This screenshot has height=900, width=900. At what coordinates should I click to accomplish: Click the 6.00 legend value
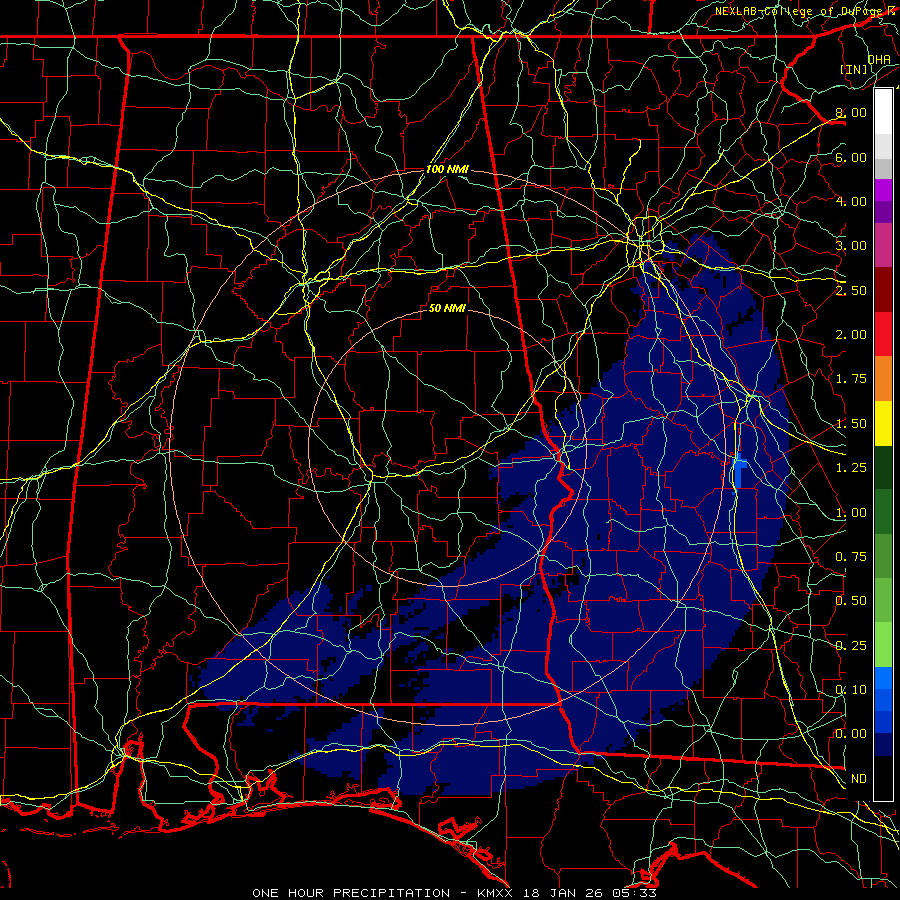pos(851,157)
